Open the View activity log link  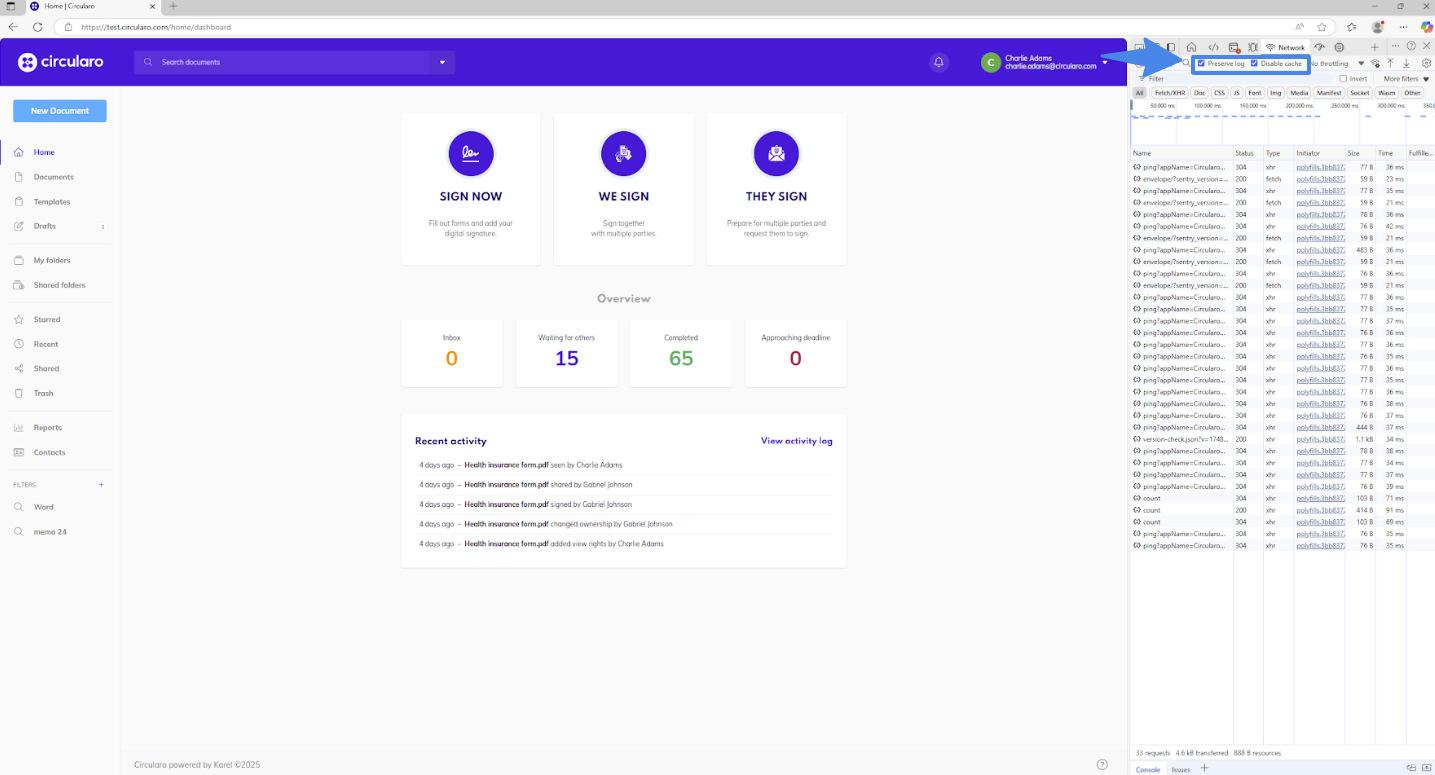[796, 441]
